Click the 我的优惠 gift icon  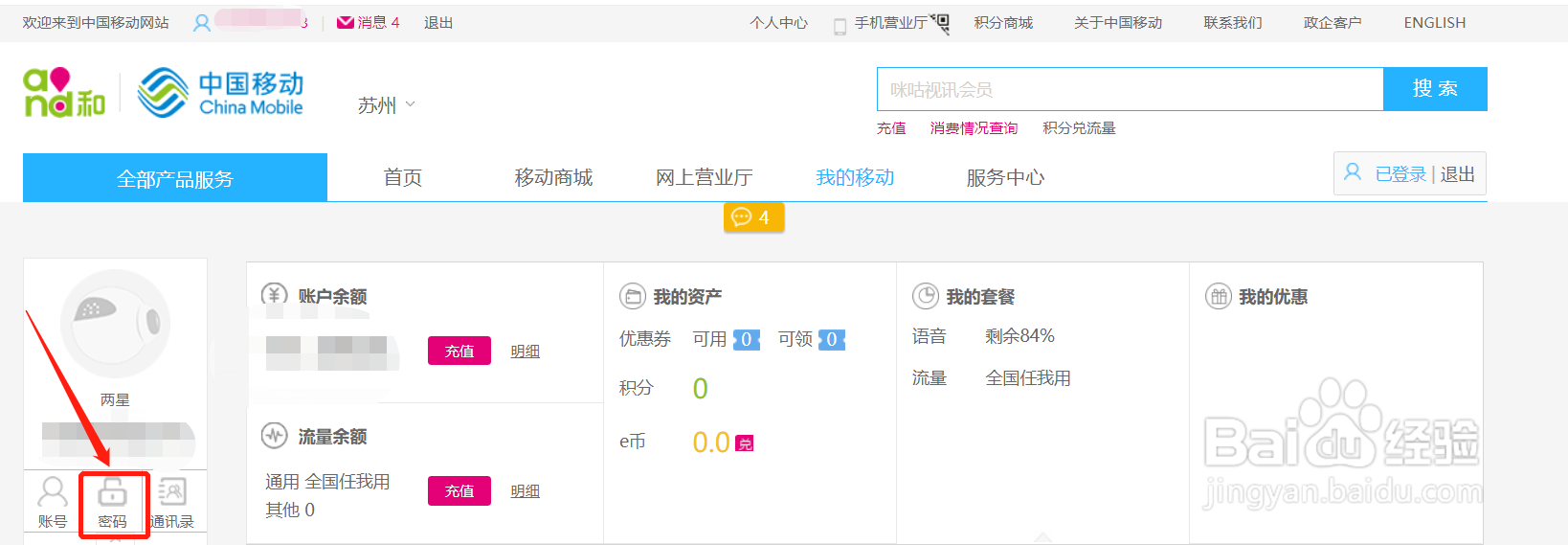(1219, 296)
